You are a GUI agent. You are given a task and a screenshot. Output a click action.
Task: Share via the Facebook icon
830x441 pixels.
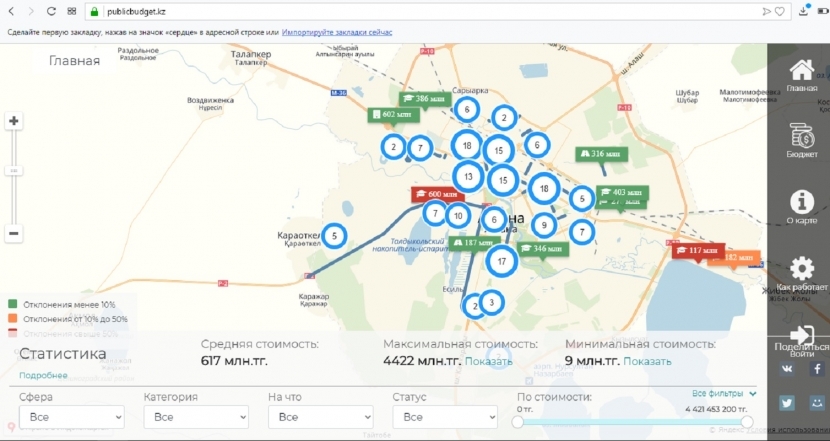(x=817, y=369)
